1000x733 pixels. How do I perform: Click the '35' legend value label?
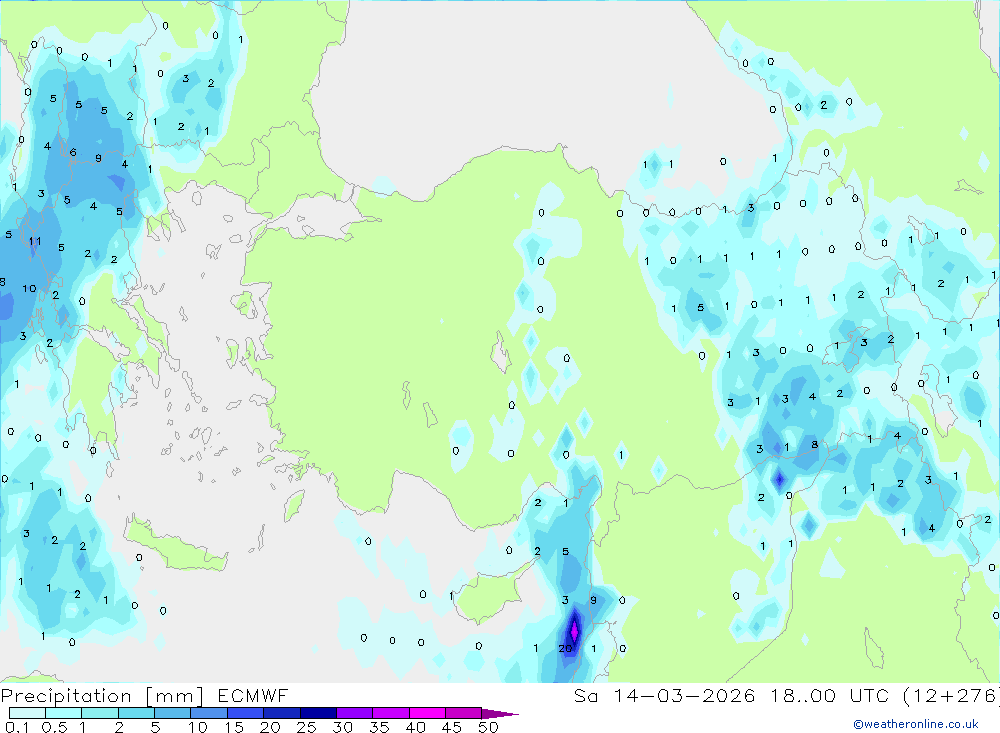pos(379,727)
